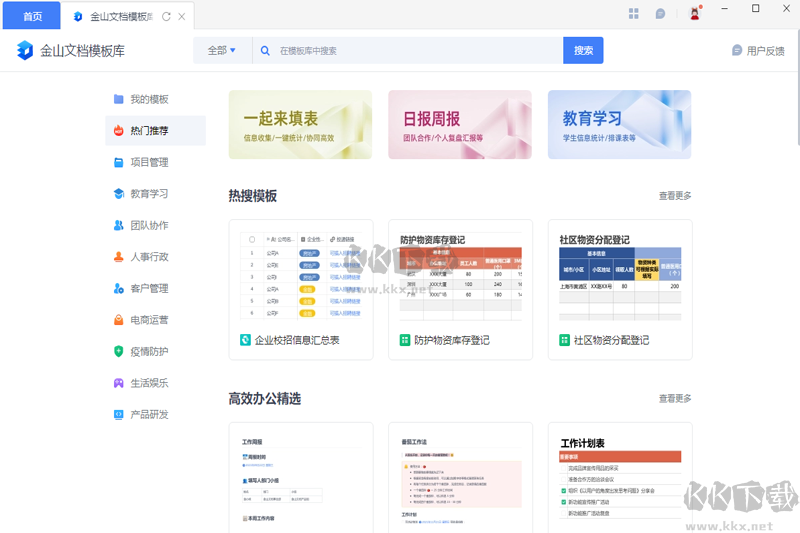Open 人事行政 category

click(x=155, y=257)
